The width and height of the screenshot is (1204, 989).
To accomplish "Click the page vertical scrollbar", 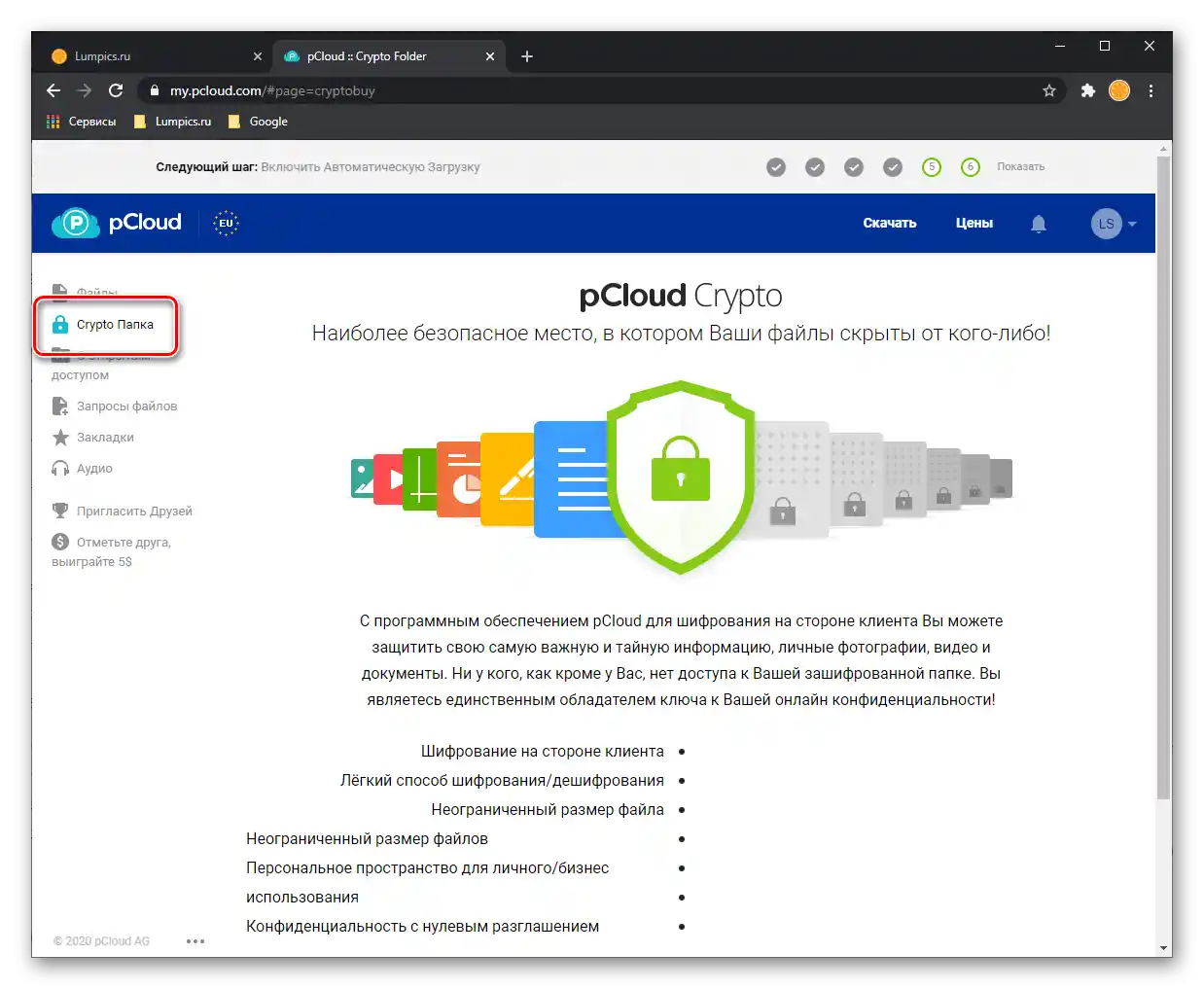I will click(1163, 477).
